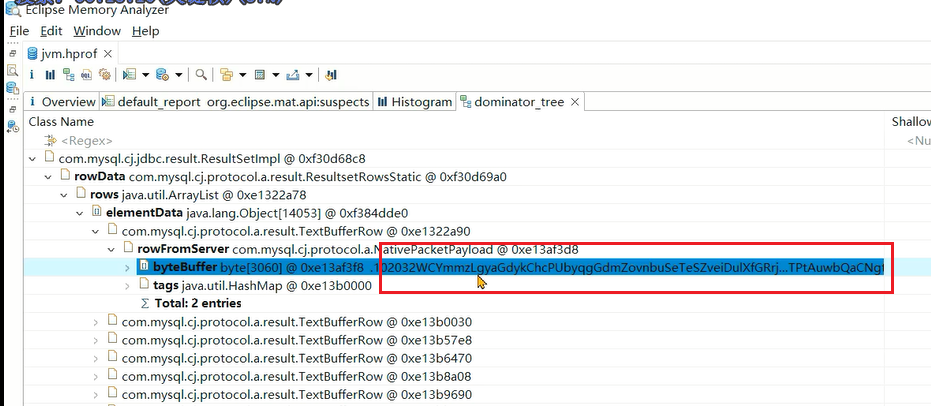Click the byteBuffer array icon
Screen dimensions: 931x406
[144, 267]
